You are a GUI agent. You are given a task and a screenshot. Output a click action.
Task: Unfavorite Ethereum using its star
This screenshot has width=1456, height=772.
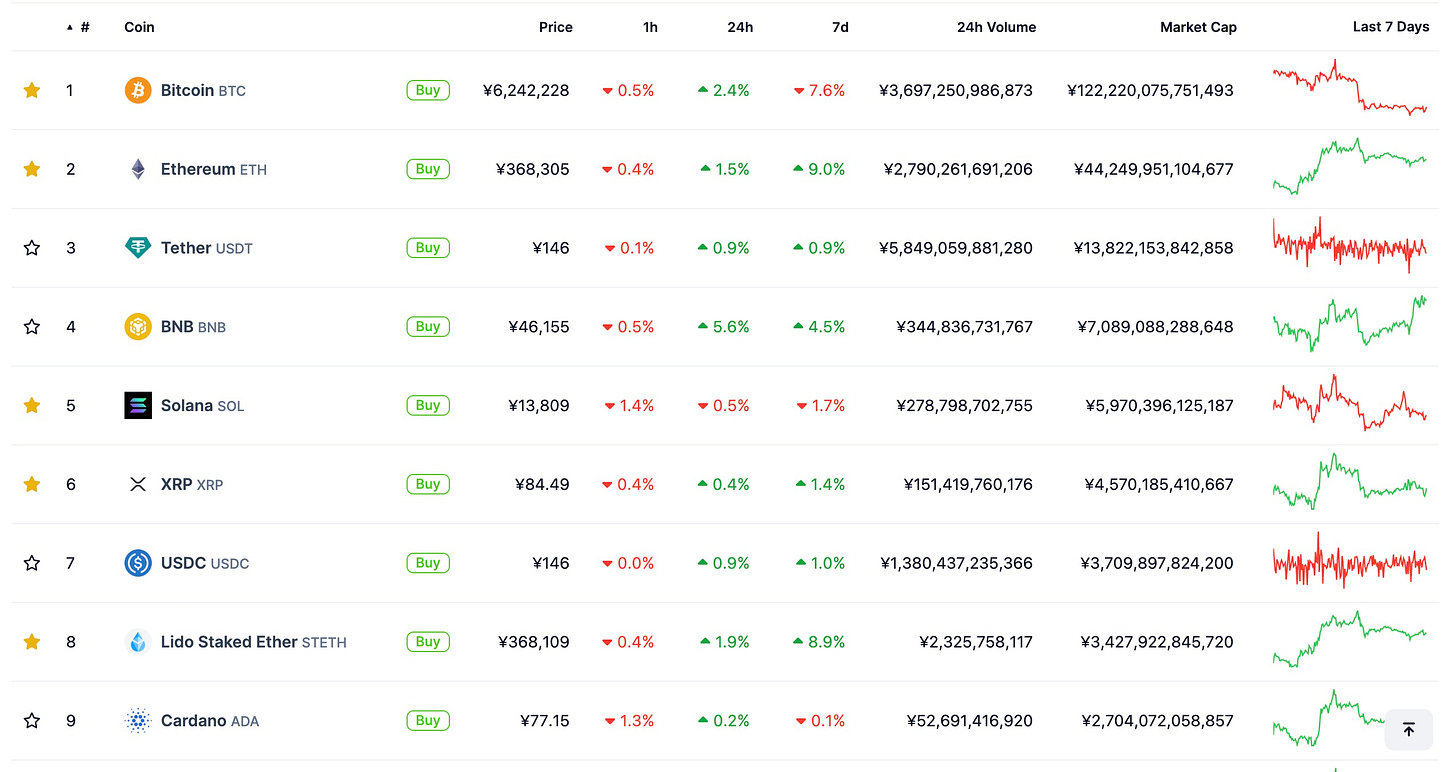(x=32, y=169)
